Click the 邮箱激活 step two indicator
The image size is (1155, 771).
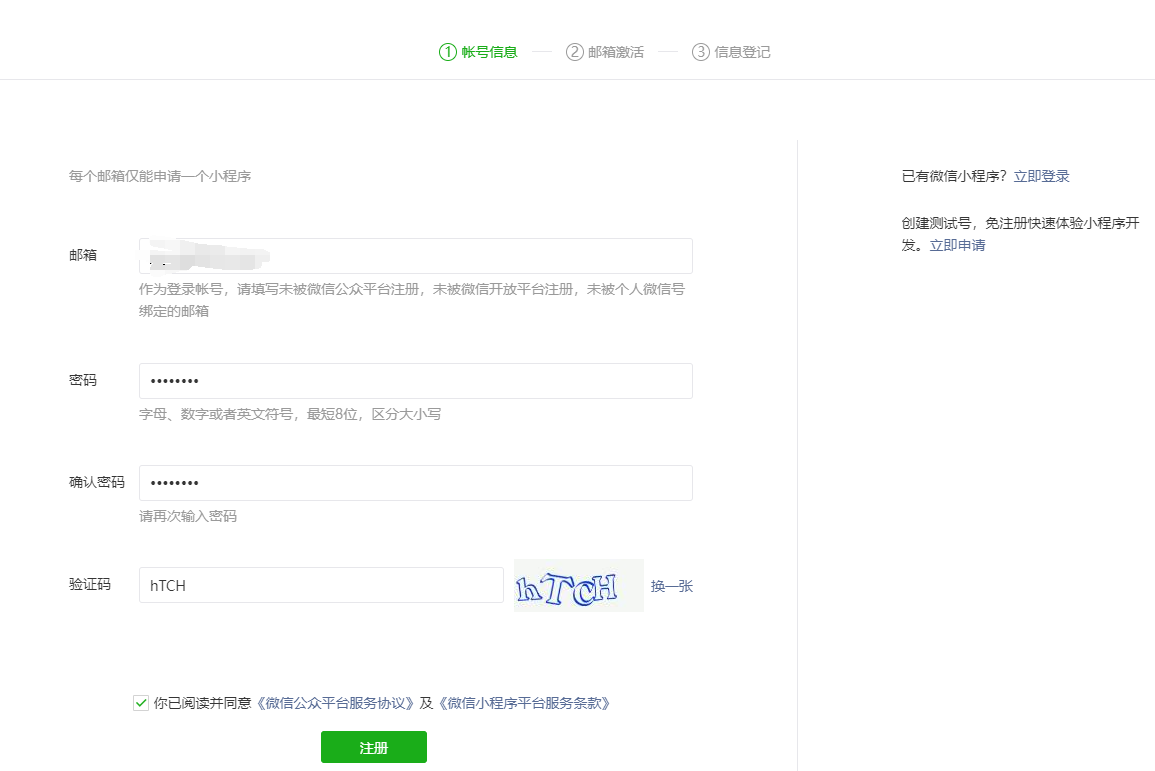605,52
